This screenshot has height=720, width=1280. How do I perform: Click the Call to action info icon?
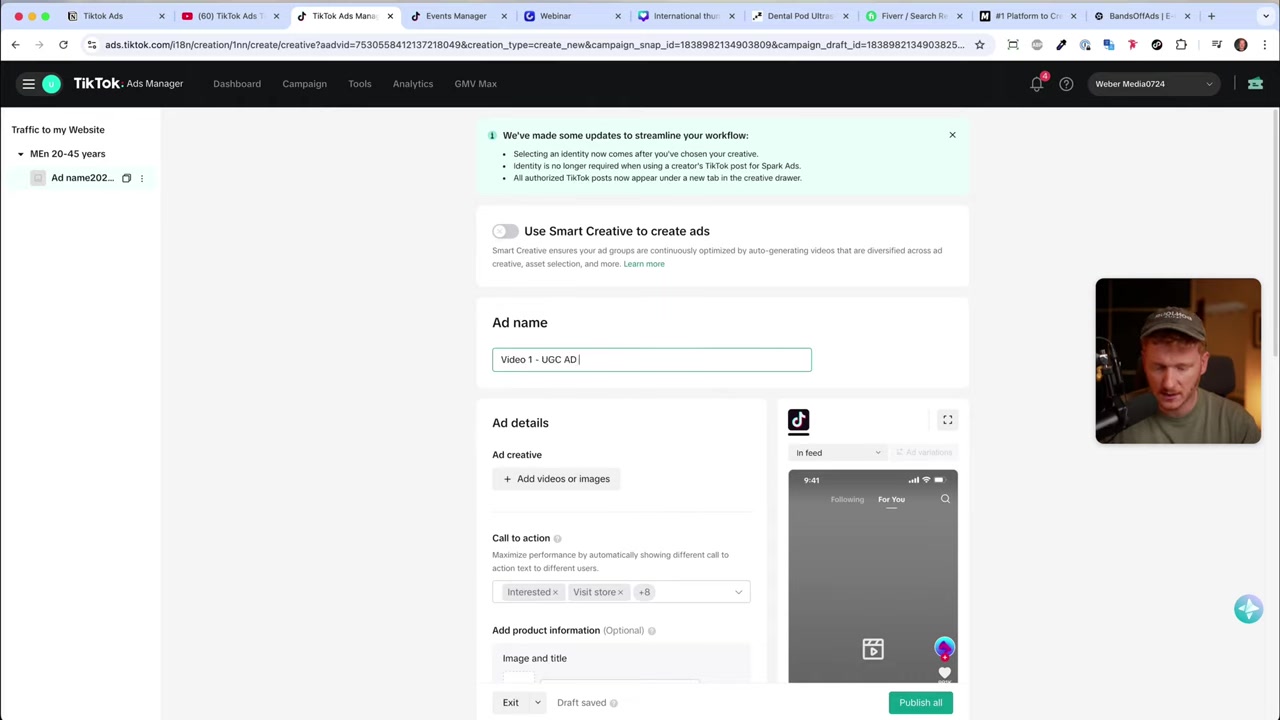557,539
